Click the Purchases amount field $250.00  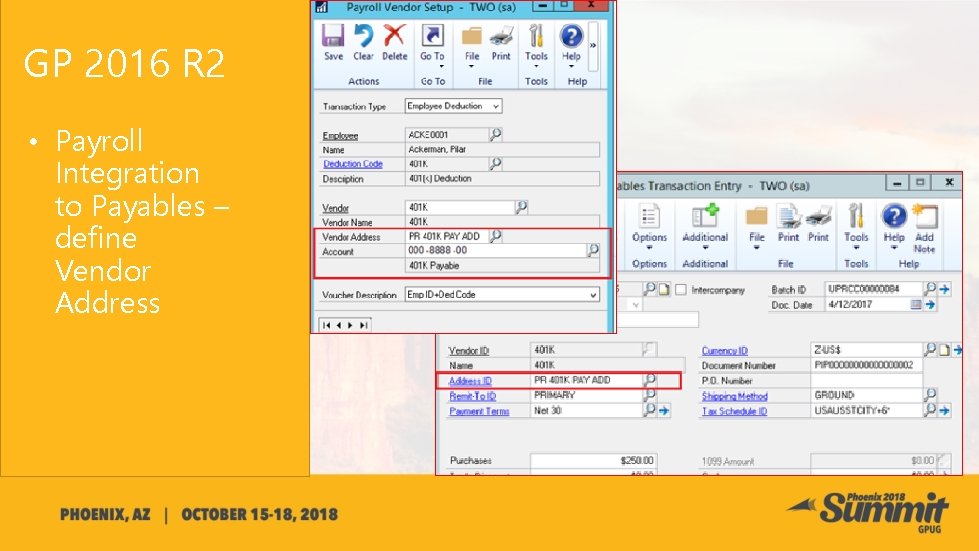[593, 461]
